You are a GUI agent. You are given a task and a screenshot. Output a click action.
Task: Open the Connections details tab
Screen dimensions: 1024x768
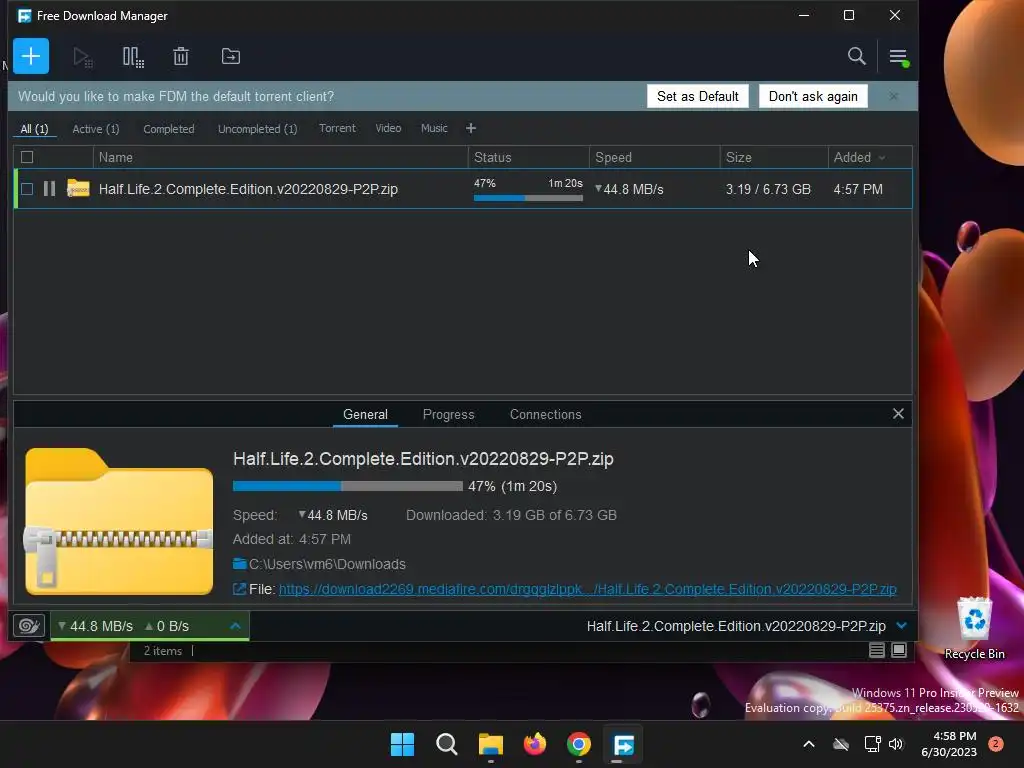[x=545, y=414]
